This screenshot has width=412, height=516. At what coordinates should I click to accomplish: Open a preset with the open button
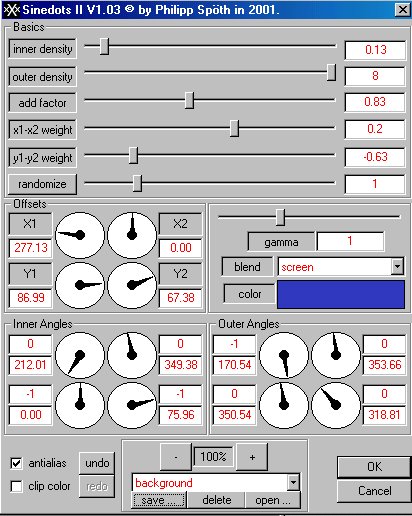click(273, 500)
